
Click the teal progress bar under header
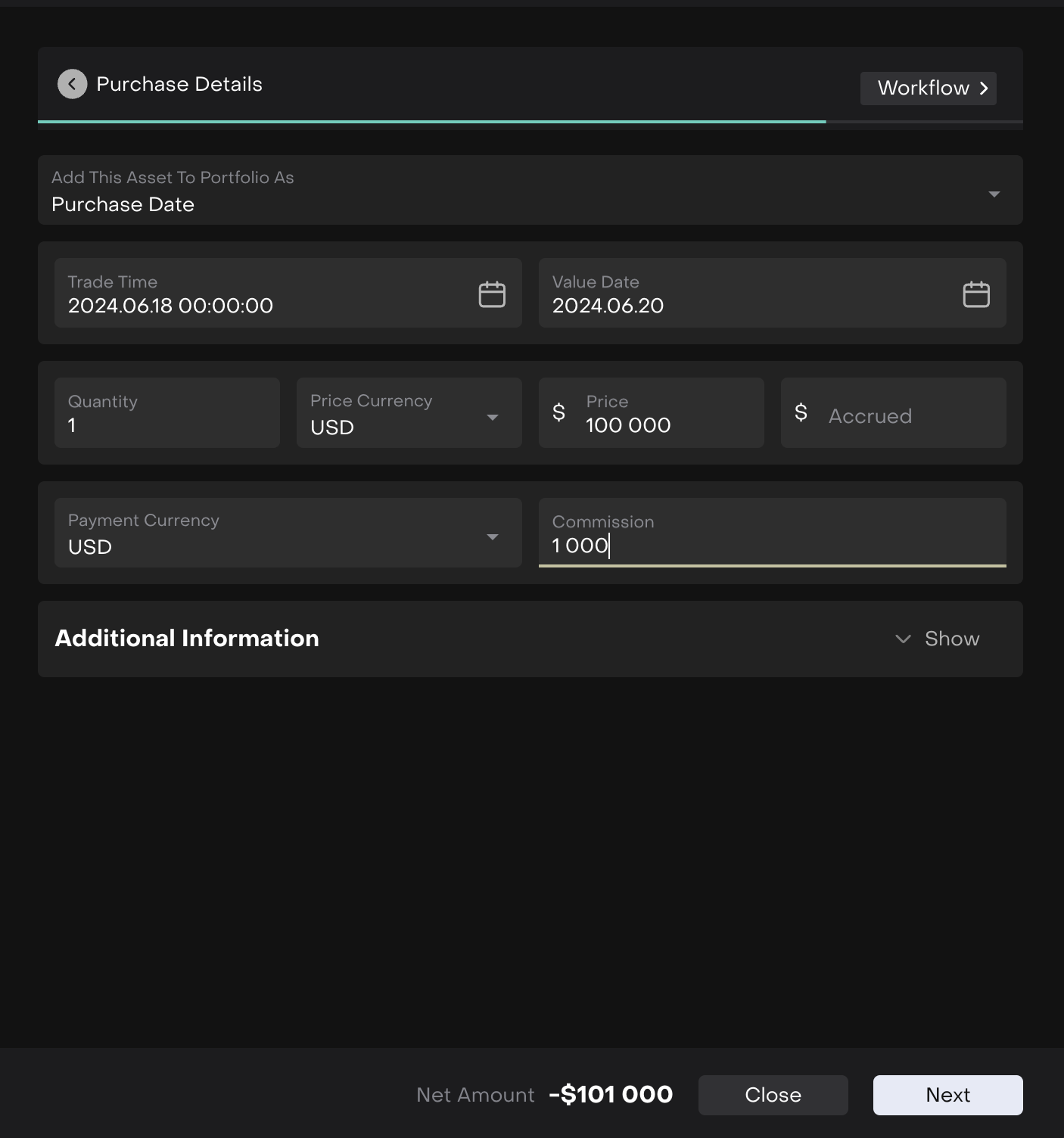pyautogui.click(x=431, y=121)
